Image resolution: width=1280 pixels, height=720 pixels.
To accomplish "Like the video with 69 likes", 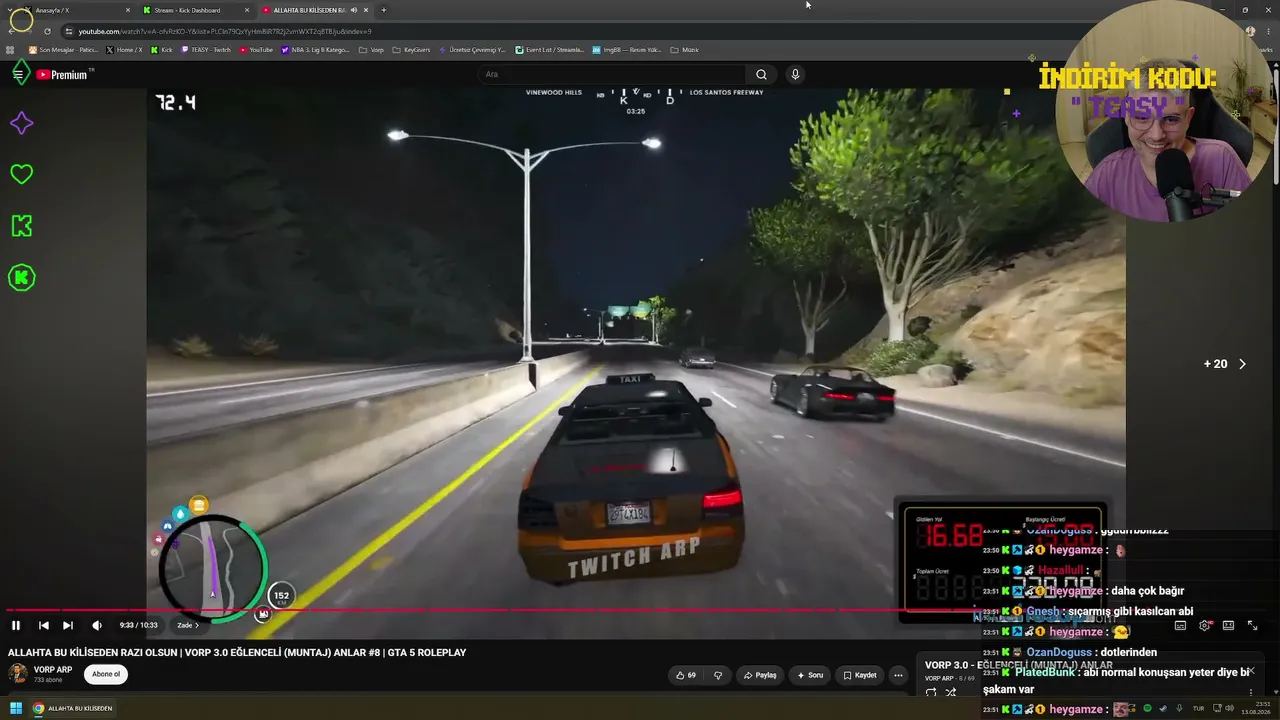I will (x=685, y=675).
